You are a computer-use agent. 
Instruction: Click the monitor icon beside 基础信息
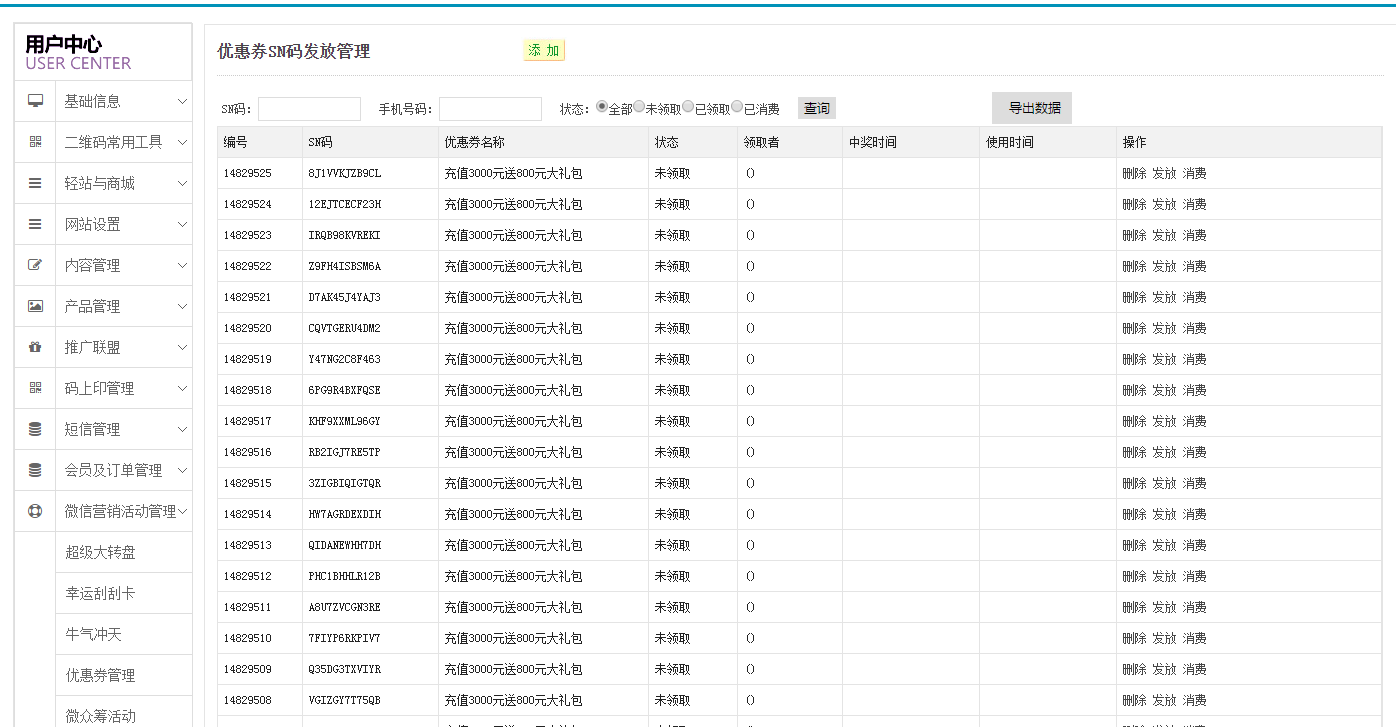click(x=35, y=101)
